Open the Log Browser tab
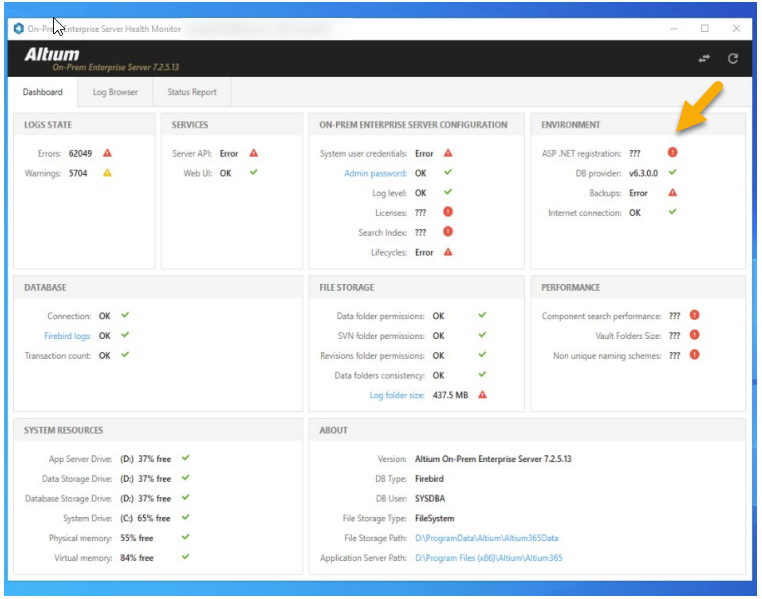 click(115, 92)
